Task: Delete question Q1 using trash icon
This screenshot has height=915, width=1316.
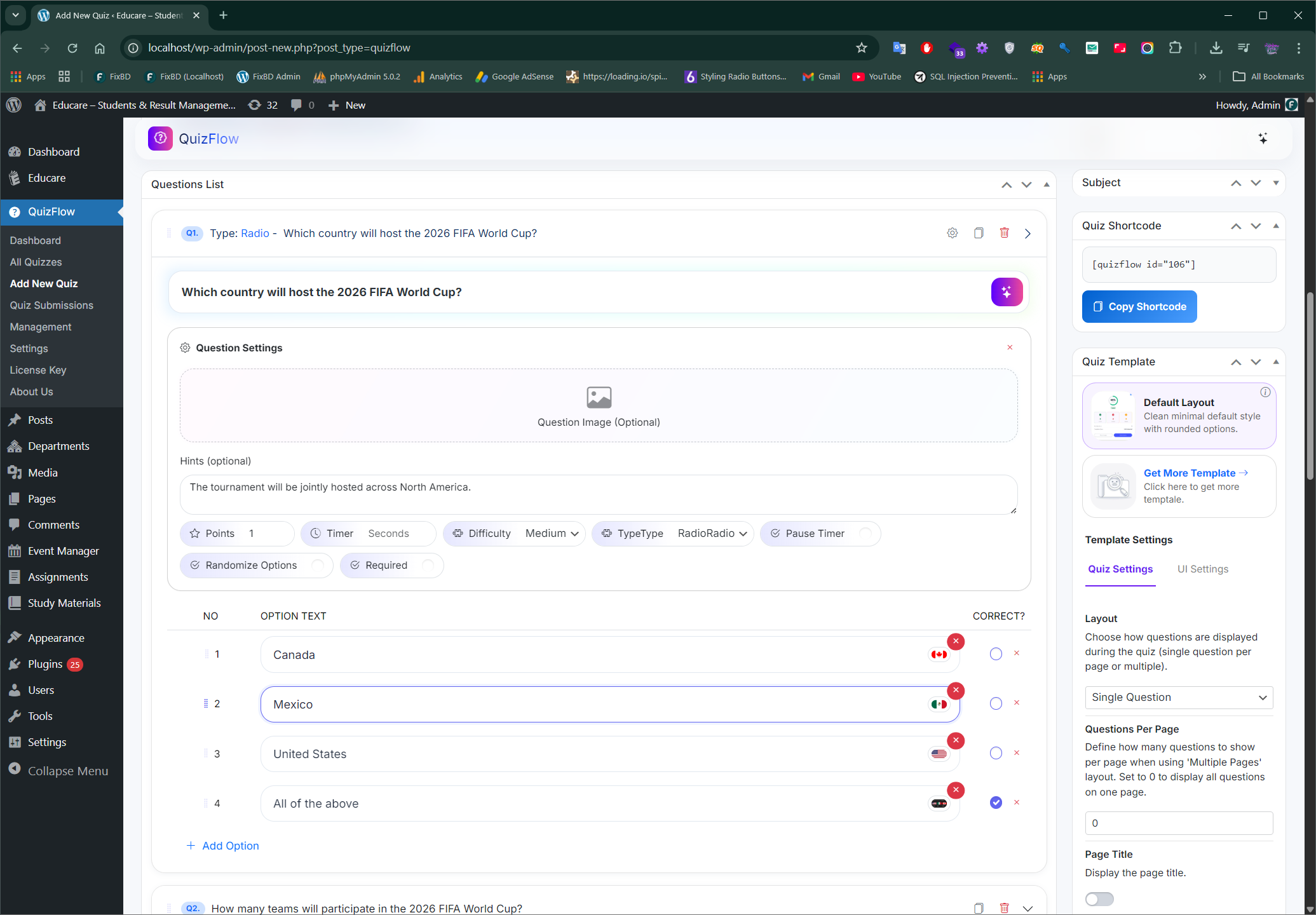Action: point(1004,233)
